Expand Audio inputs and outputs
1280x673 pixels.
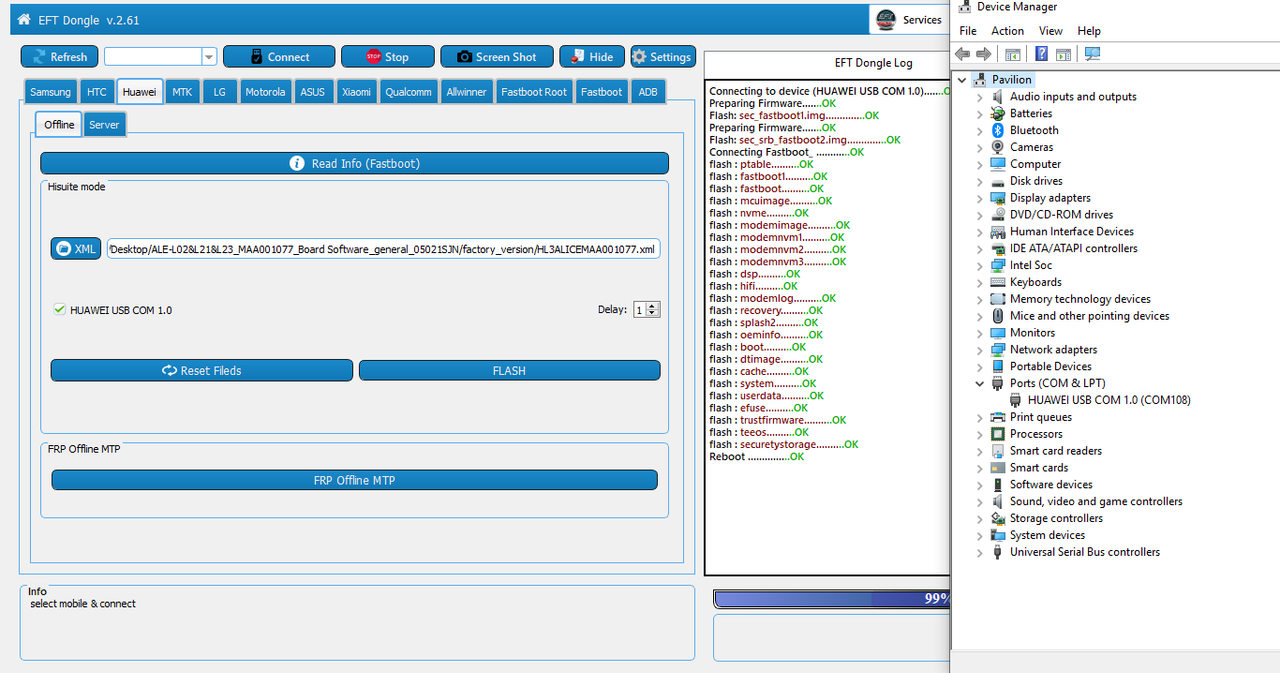pyautogui.click(x=980, y=97)
